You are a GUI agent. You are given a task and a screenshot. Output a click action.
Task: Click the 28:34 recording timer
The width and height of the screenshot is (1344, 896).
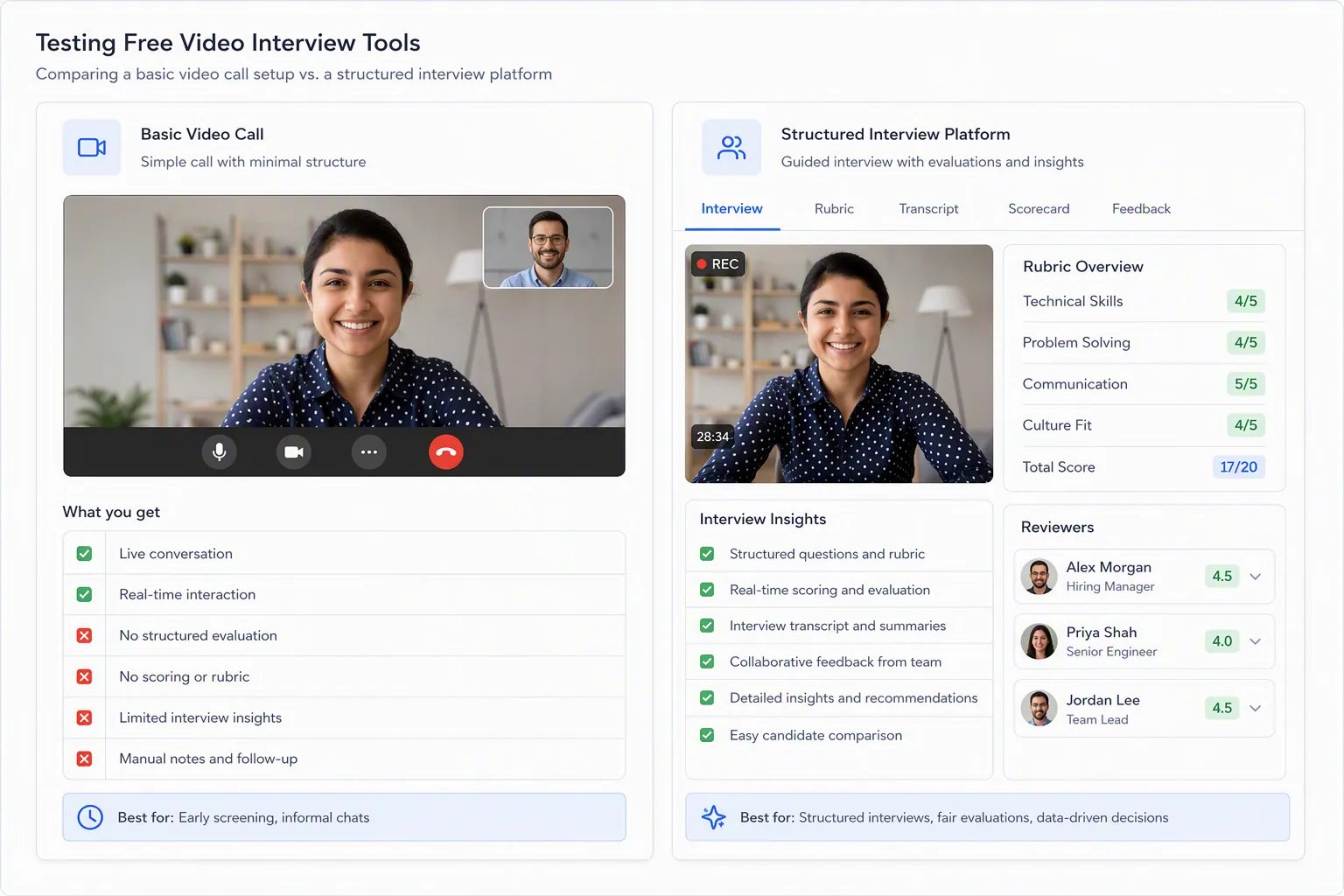click(x=713, y=437)
